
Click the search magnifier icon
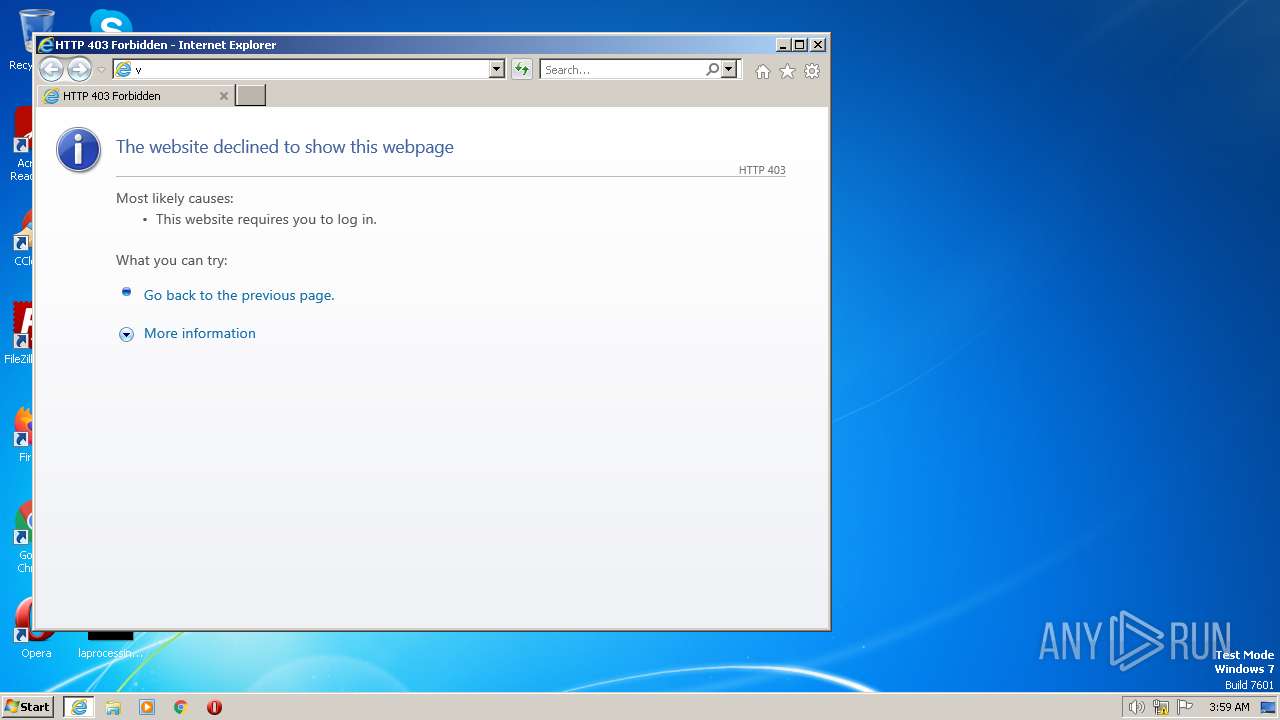click(712, 69)
